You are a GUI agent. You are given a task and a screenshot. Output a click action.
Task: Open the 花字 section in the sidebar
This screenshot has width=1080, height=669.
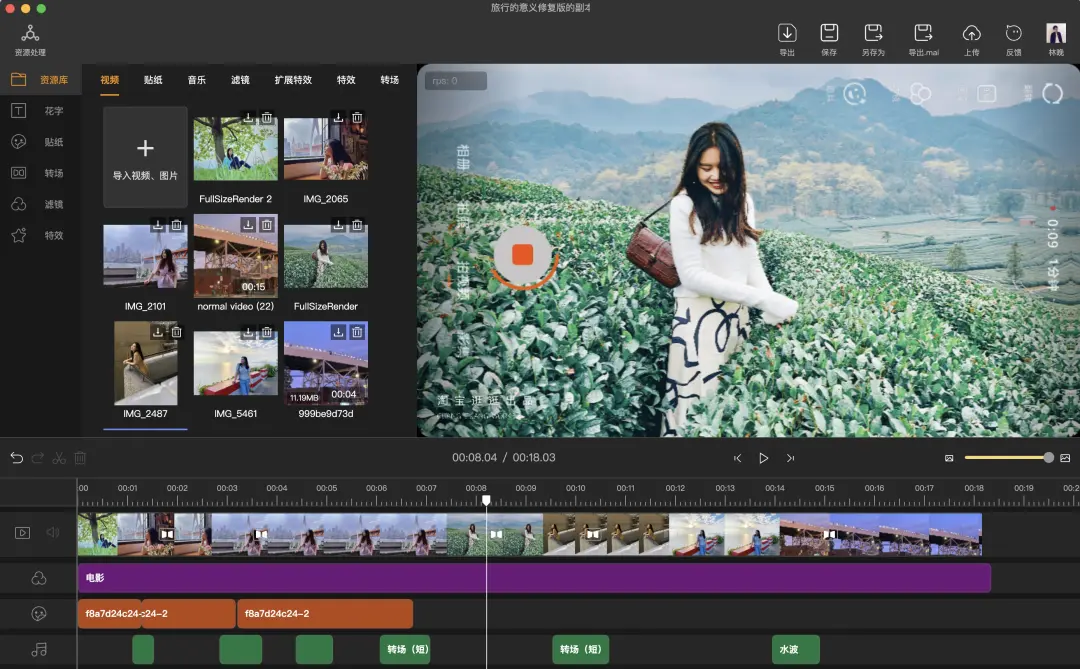coord(40,111)
